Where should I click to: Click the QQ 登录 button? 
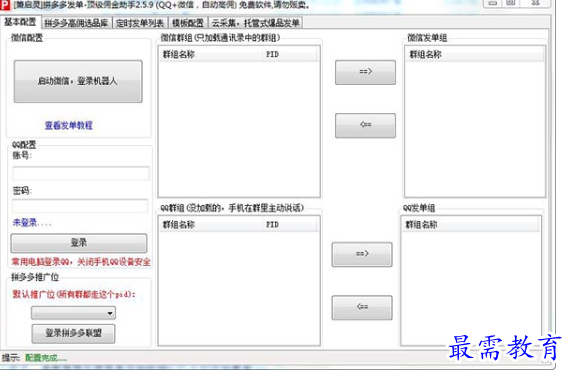pyautogui.click(x=79, y=243)
